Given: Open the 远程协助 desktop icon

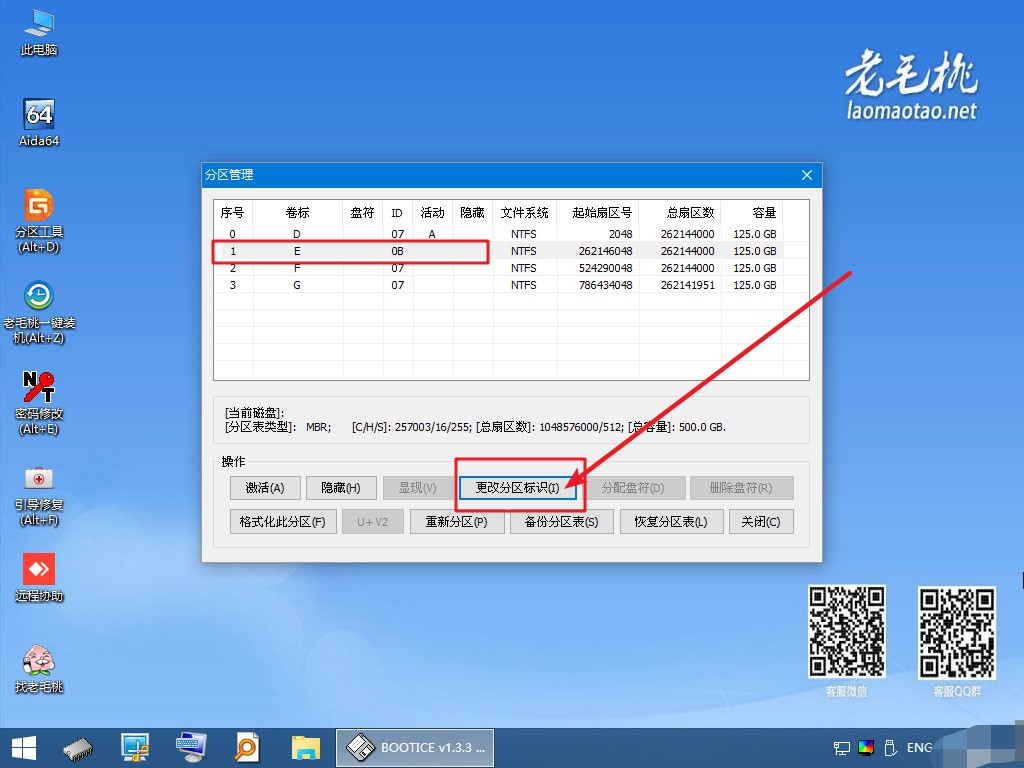Looking at the screenshot, I should point(39,577).
